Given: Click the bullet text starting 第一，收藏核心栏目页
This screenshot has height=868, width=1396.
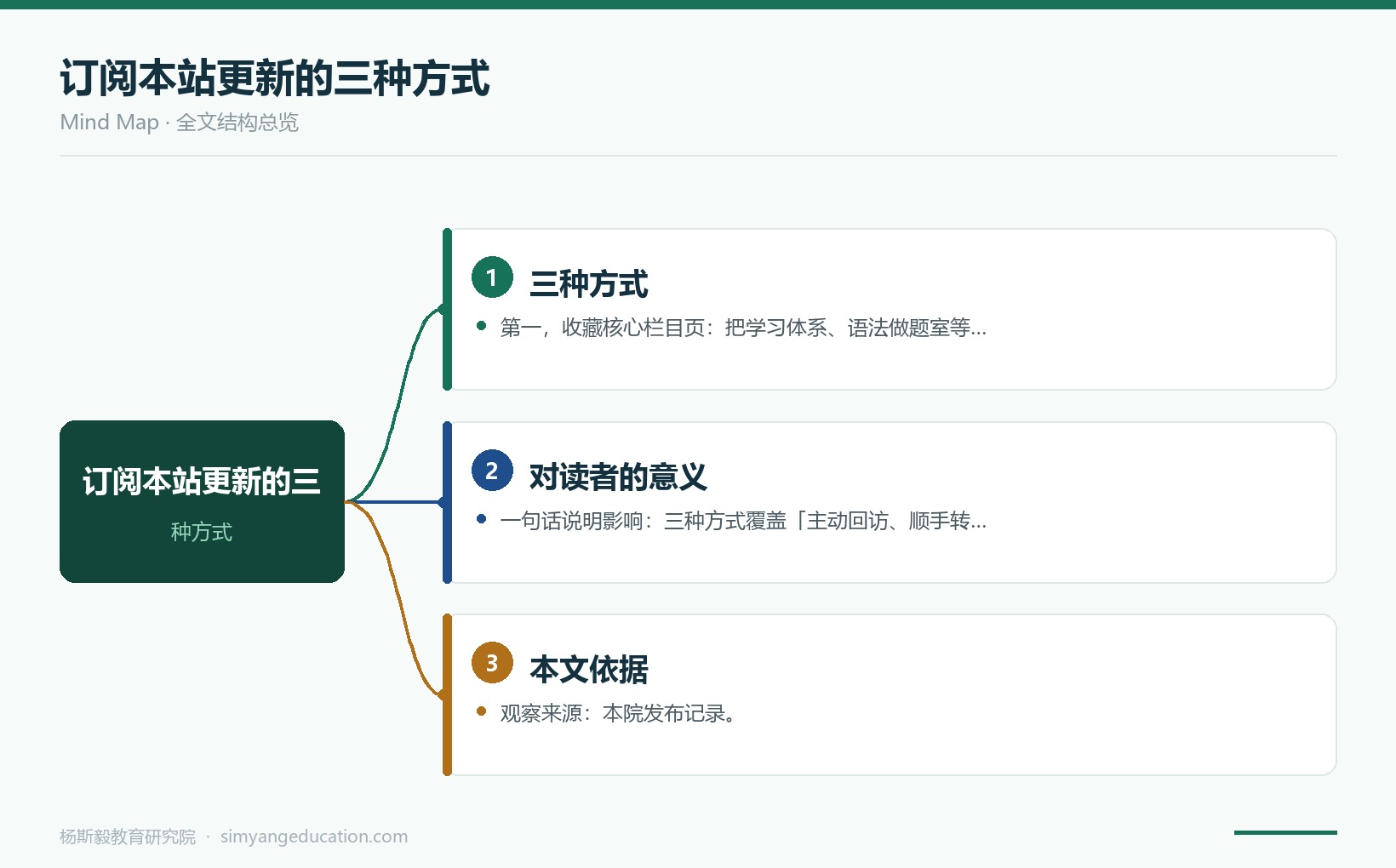Looking at the screenshot, I should (x=743, y=328).
